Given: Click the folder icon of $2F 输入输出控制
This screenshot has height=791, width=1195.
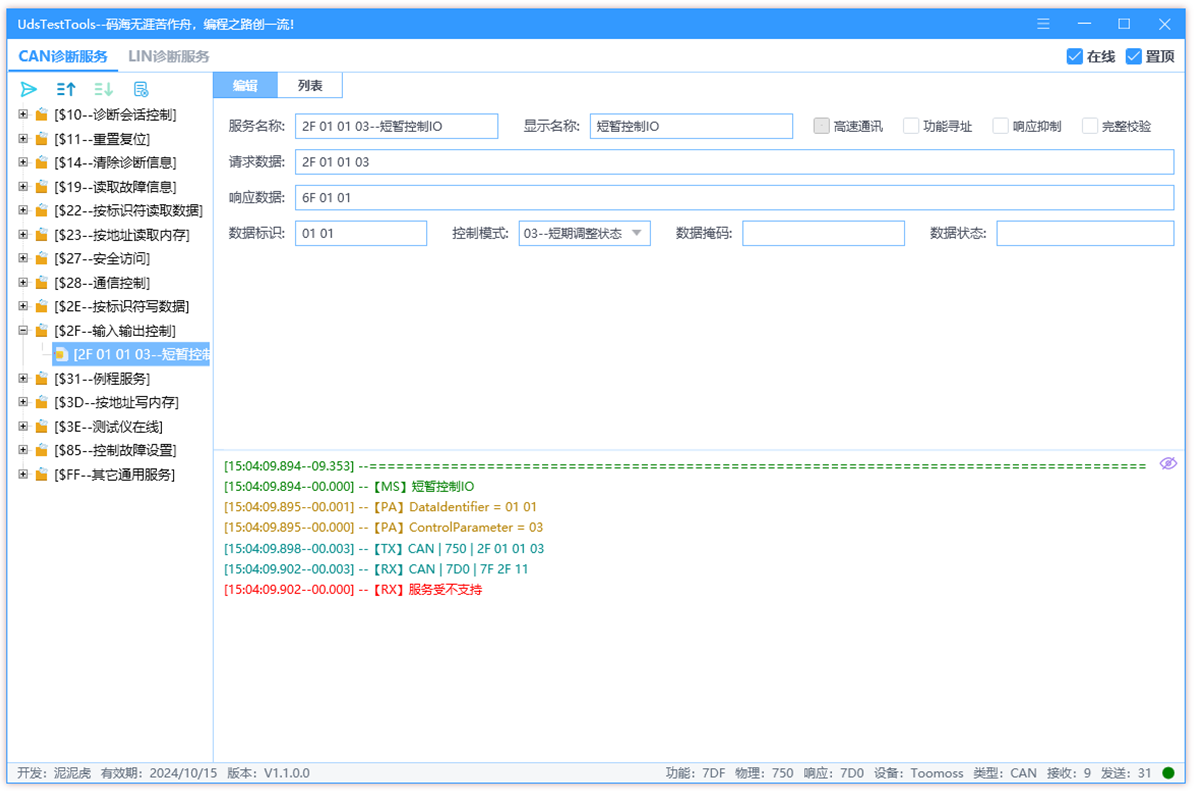Looking at the screenshot, I should [x=42, y=331].
